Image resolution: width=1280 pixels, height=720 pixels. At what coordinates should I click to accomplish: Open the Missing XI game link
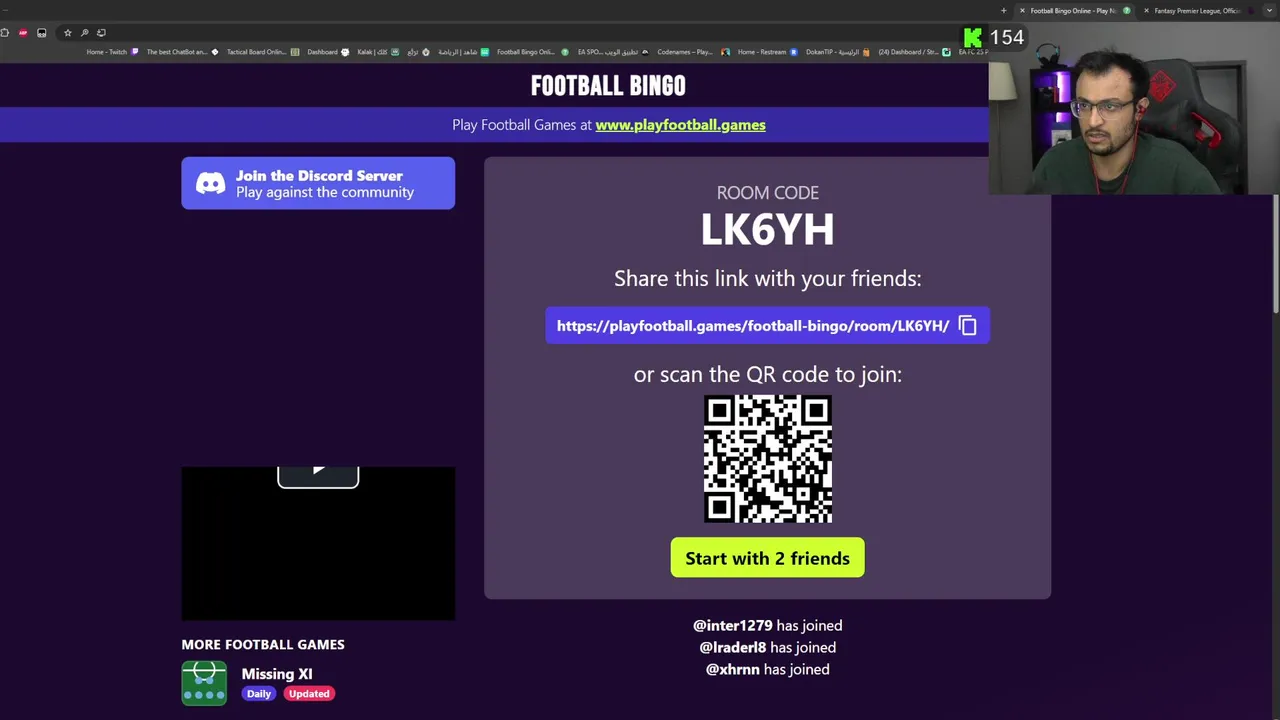point(277,674)
